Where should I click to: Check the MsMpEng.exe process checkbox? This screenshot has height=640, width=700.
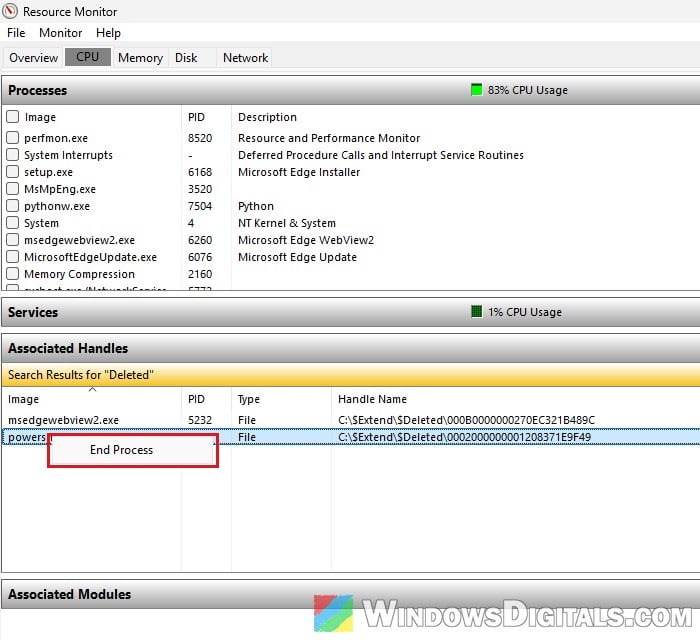tap(12, 188)
